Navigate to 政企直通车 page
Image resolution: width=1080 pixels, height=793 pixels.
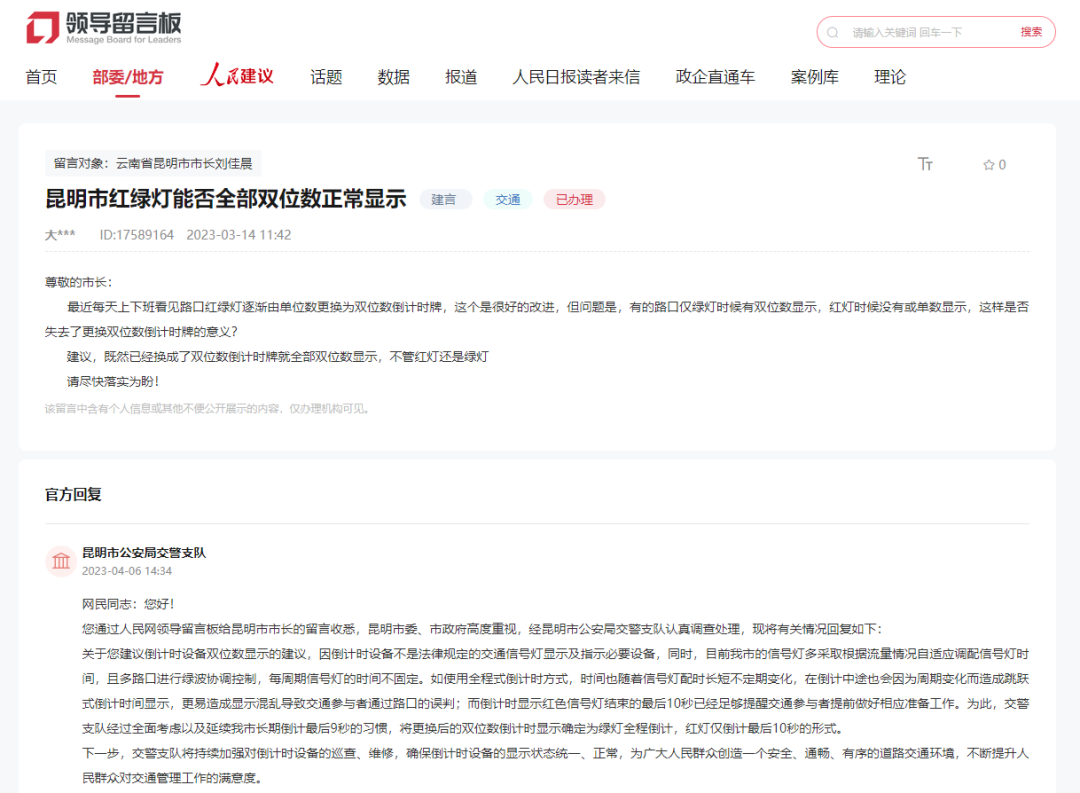715,76
